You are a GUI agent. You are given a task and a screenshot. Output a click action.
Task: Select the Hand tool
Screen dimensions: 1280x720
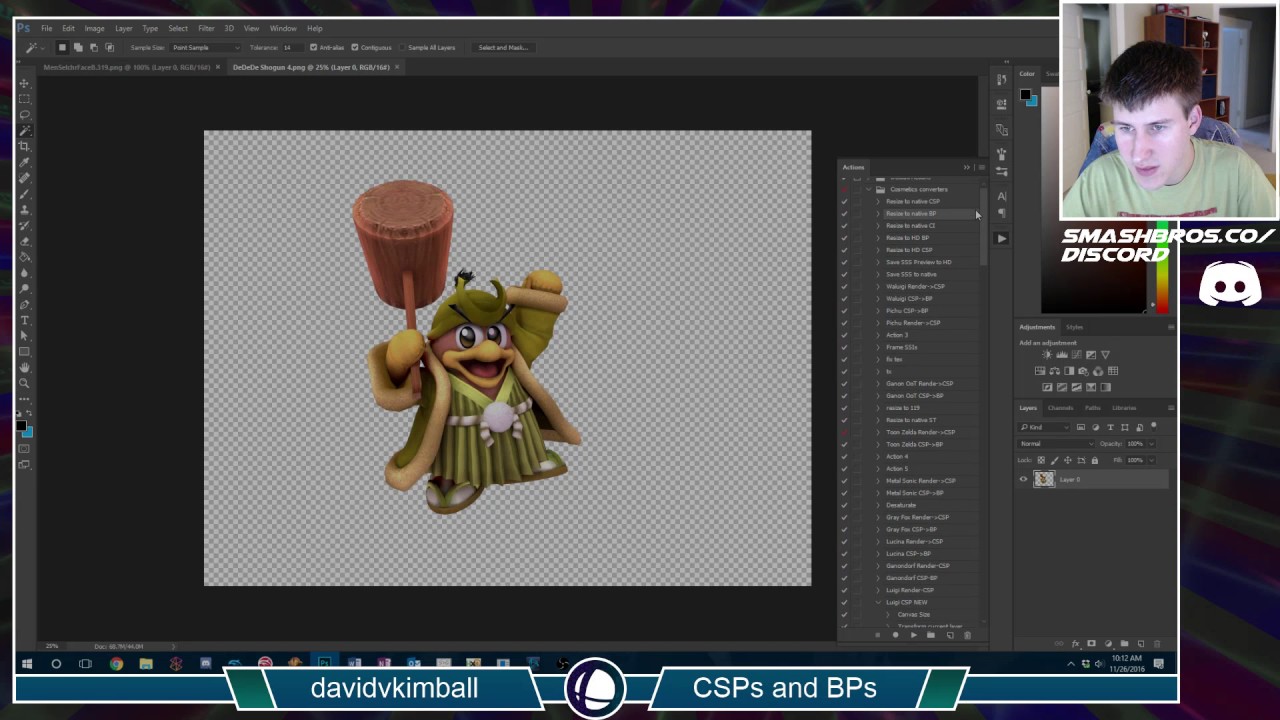[24, 368]
